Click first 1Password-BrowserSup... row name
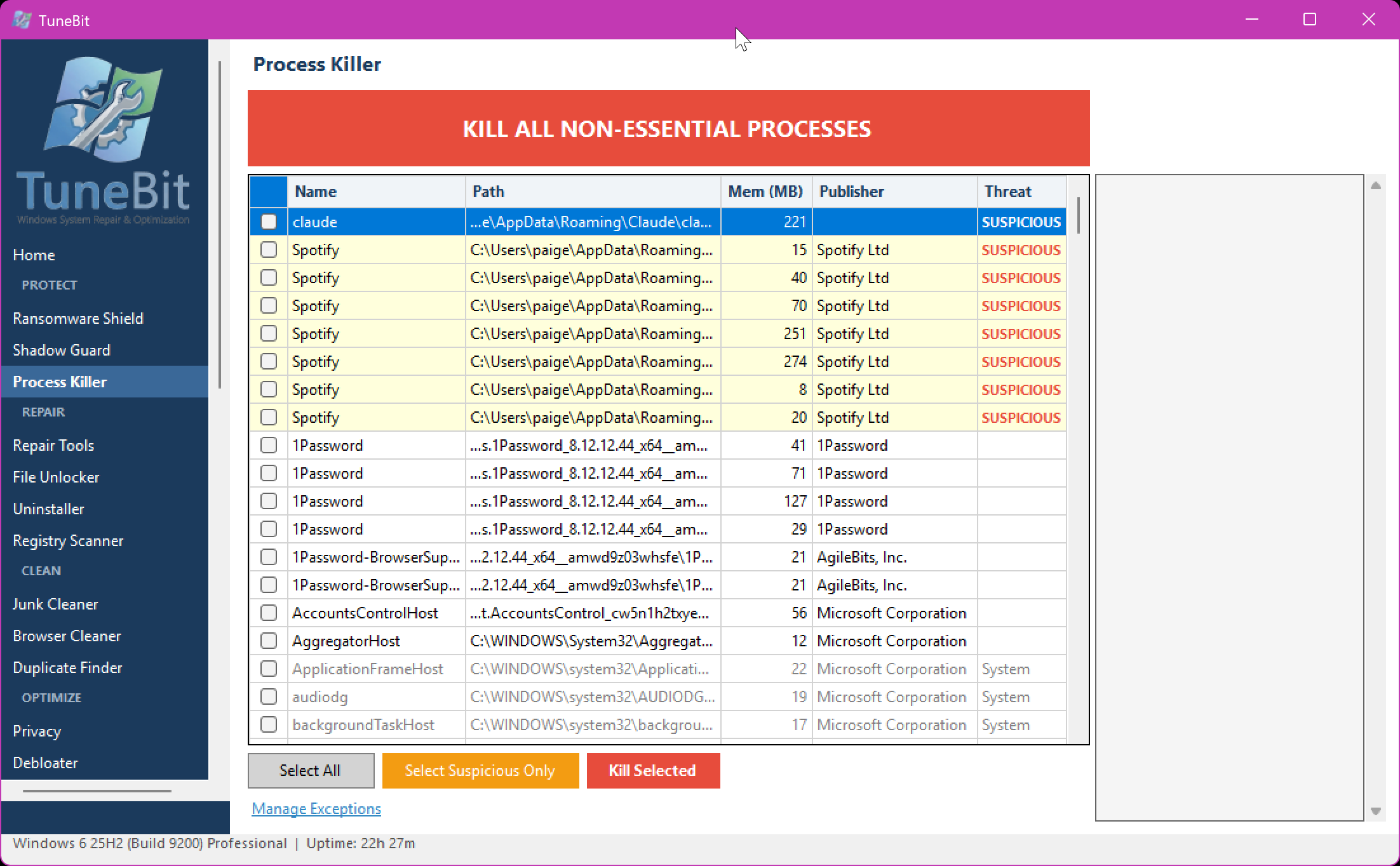1400x866 pixels. (376, 557)
